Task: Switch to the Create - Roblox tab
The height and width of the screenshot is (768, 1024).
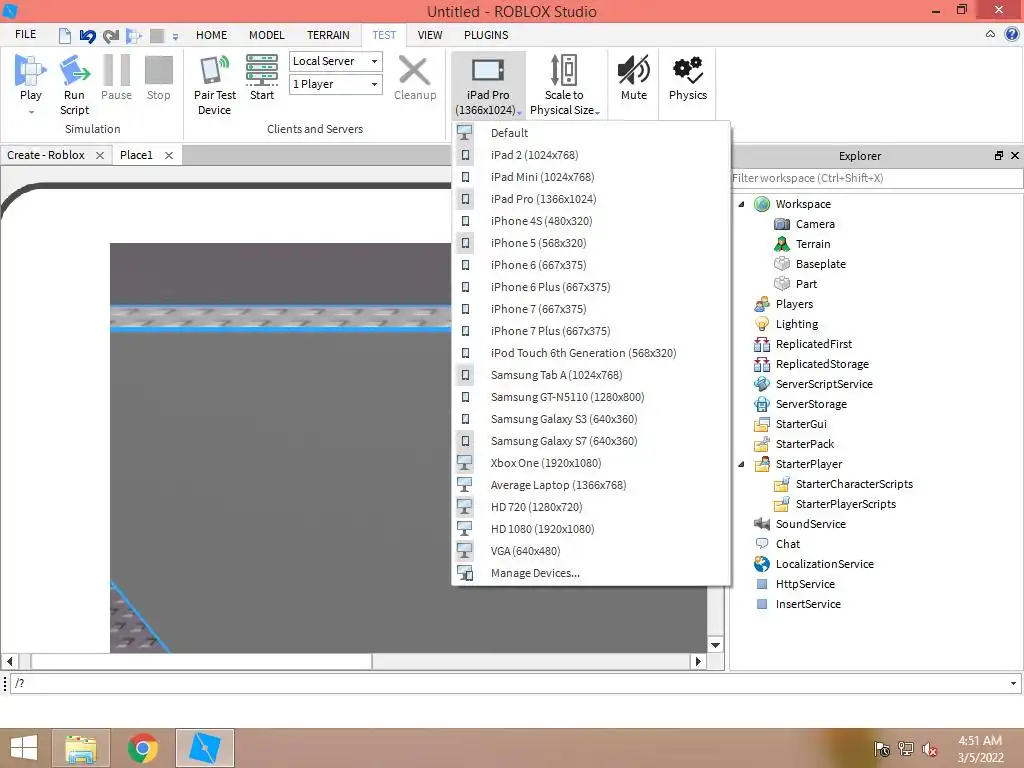Action: coord(46,155)
